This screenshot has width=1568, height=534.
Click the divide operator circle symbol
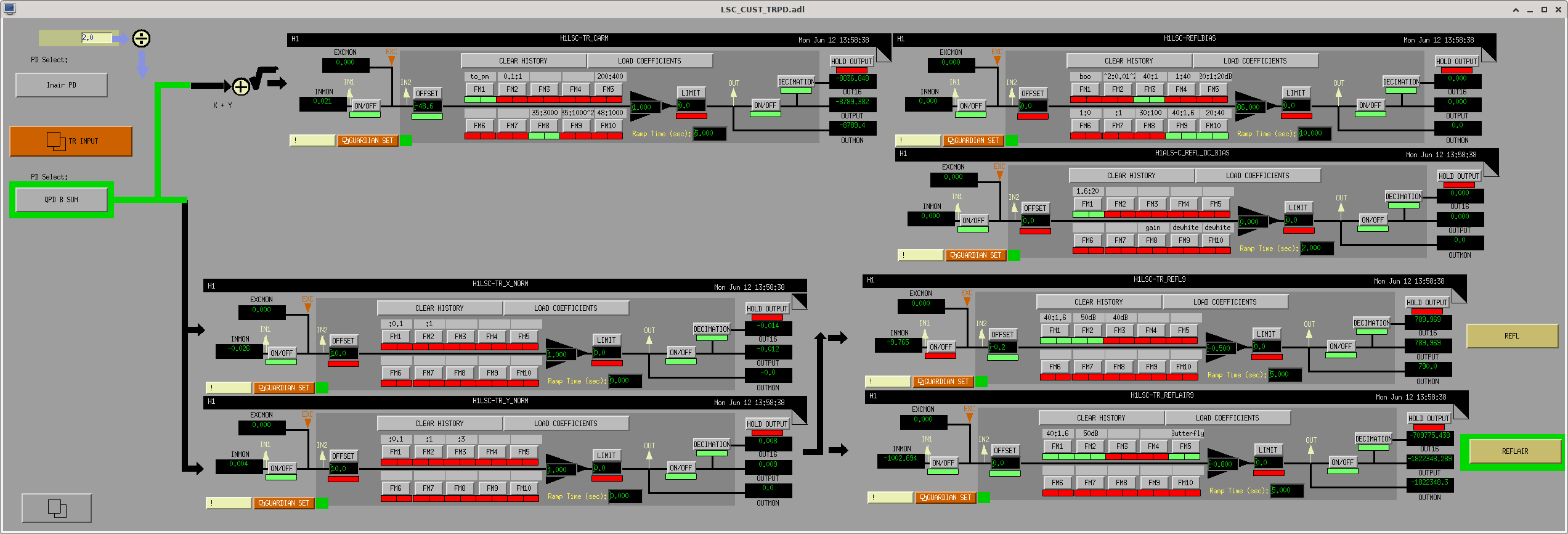coord(141,39)
